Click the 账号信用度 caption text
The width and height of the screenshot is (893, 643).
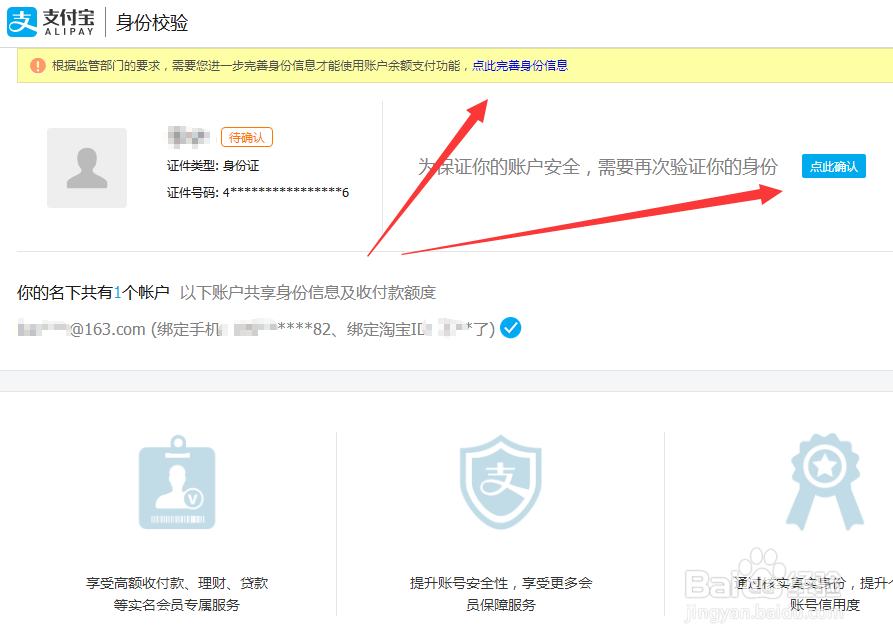click(825, 605)
